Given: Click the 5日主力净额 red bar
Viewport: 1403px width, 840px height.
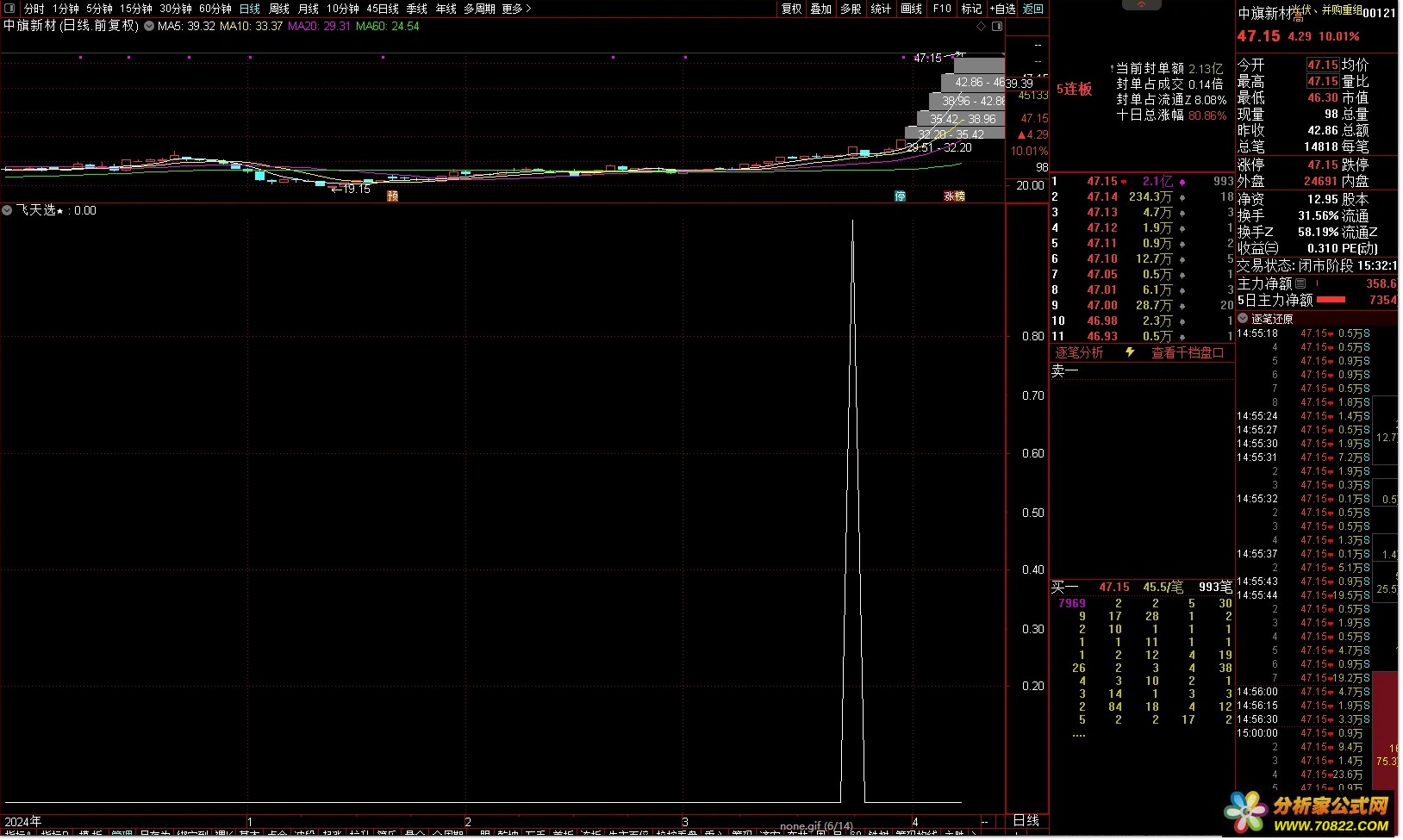Looking at the screenshot, I should coord(1331,300).
